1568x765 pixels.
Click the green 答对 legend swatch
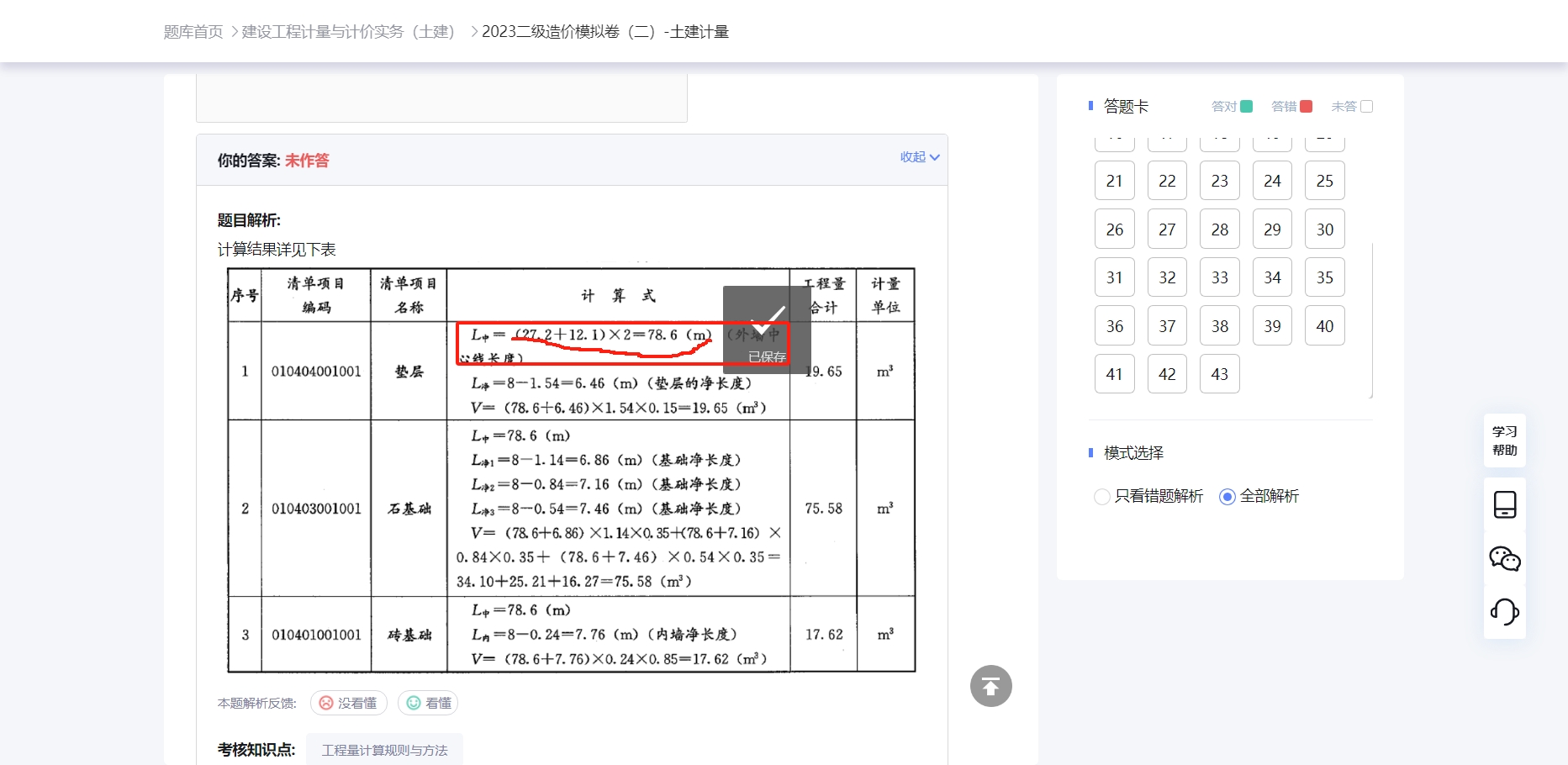1247,107
